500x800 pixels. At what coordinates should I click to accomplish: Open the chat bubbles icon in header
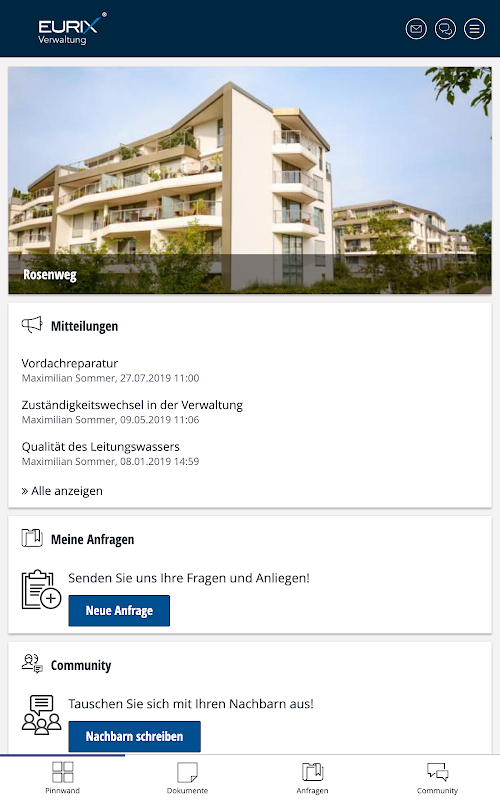click(445, 29)
